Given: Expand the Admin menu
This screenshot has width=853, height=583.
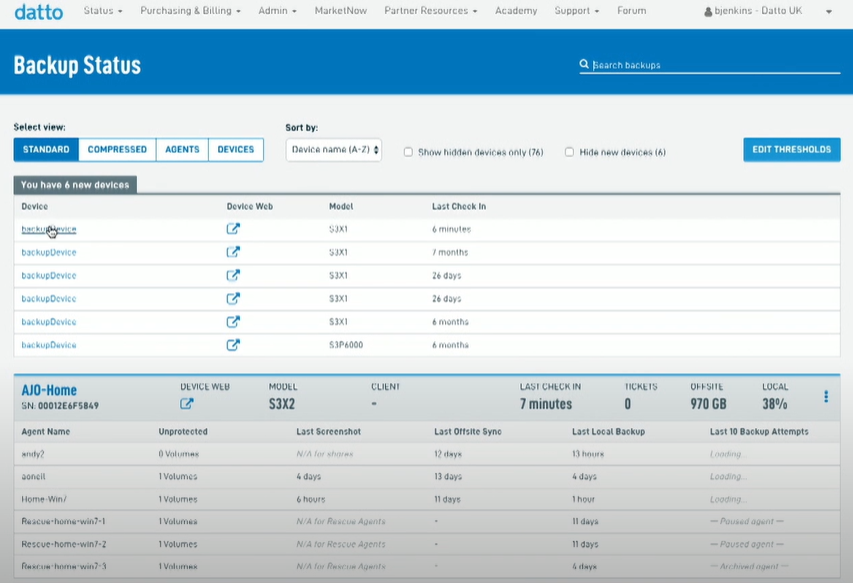Looking at the screenshot, I should click(277, 10).
